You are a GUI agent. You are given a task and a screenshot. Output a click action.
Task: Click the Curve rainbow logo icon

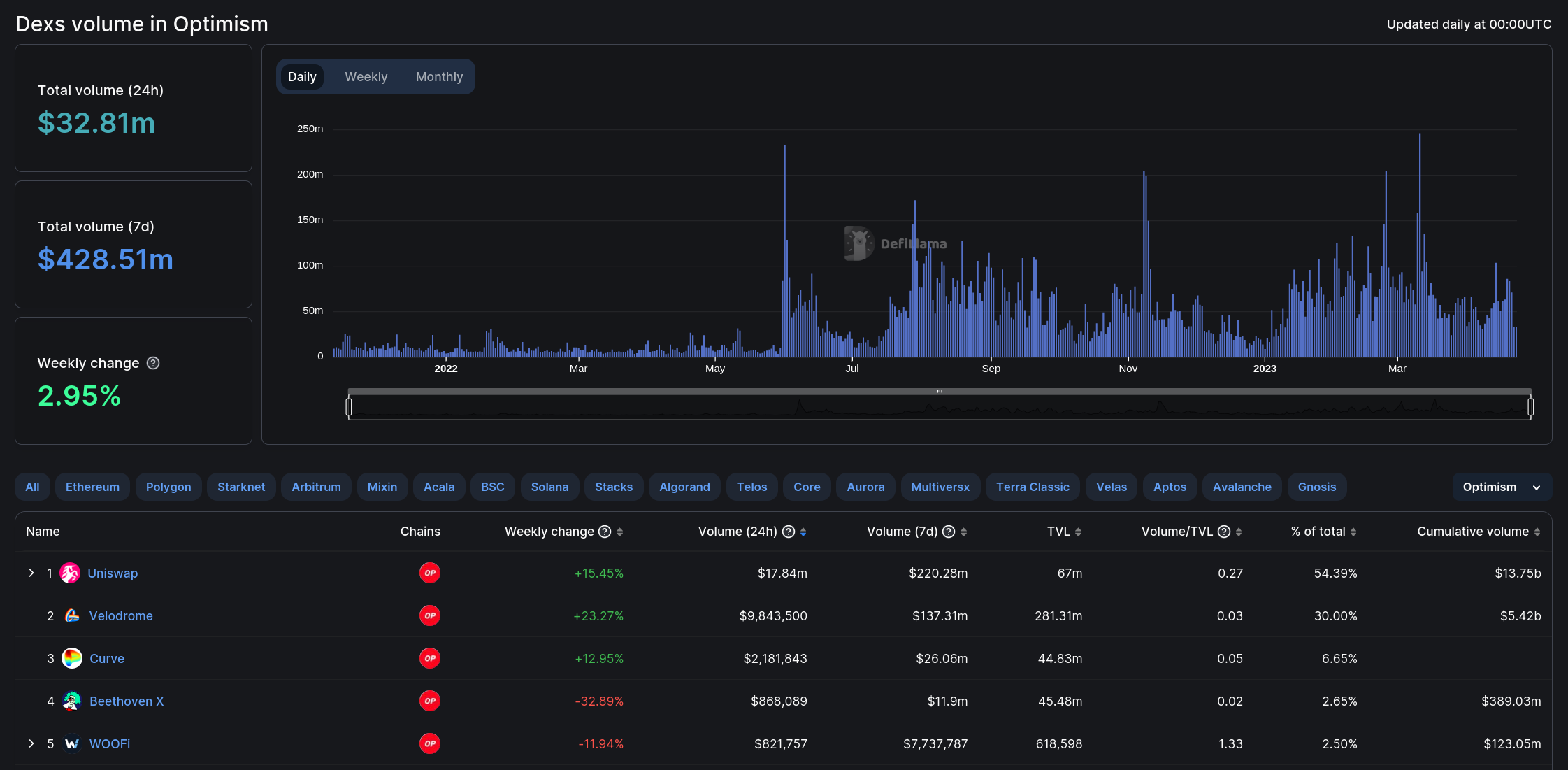[x=72, y=659]
